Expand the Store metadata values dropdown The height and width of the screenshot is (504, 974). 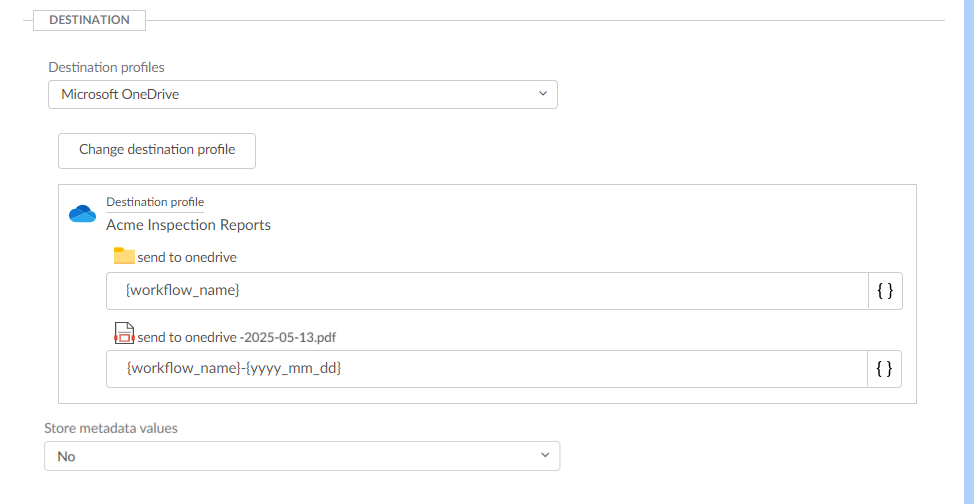[x=301, y=456]
